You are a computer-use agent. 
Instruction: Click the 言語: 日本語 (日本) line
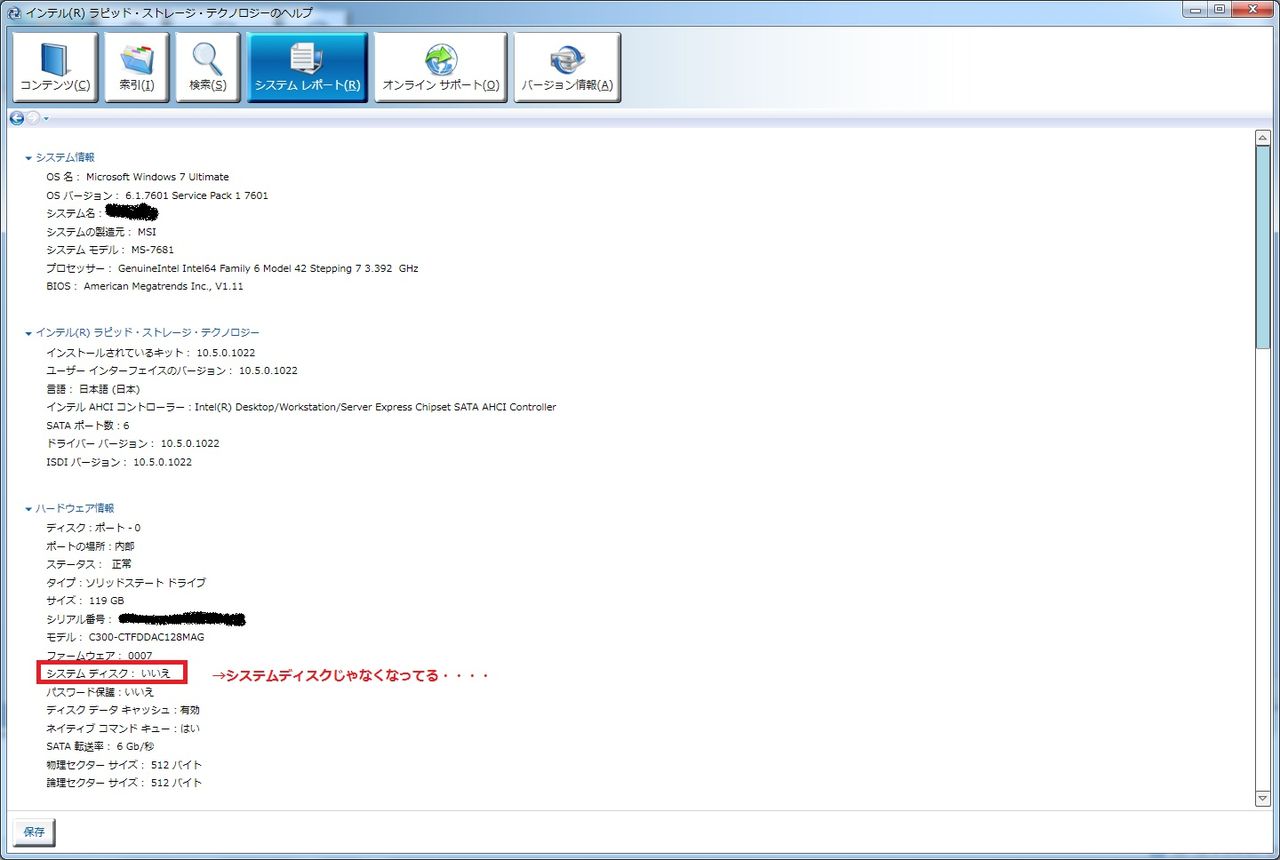pyautogui.click(x=93, y=389)
